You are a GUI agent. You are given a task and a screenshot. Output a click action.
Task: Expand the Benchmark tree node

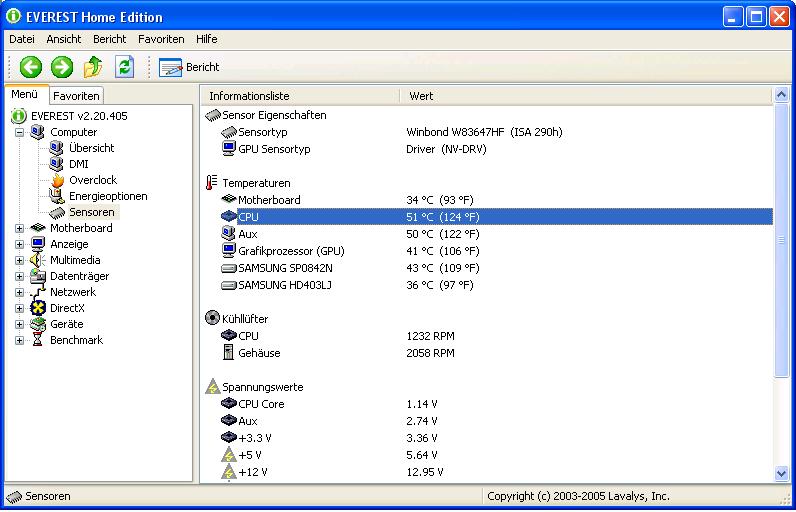[x=19, y=340]
